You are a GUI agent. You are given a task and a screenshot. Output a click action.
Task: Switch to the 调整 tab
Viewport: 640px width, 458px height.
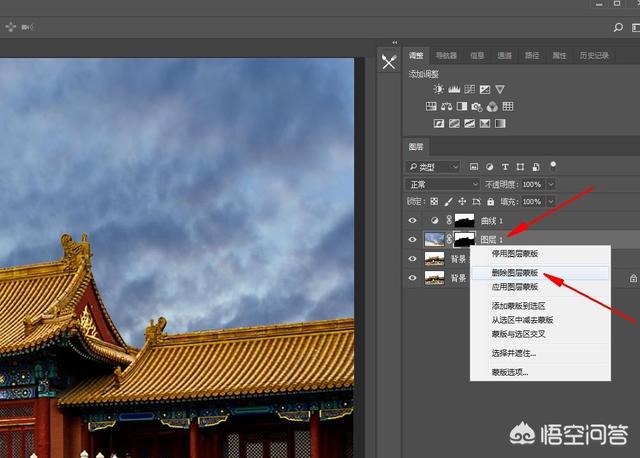click(x=416, y=56)
